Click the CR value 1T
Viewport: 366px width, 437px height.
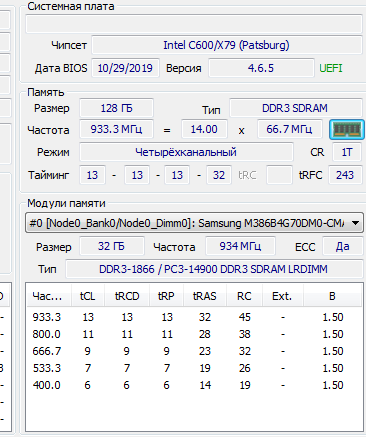pos(347,152)
